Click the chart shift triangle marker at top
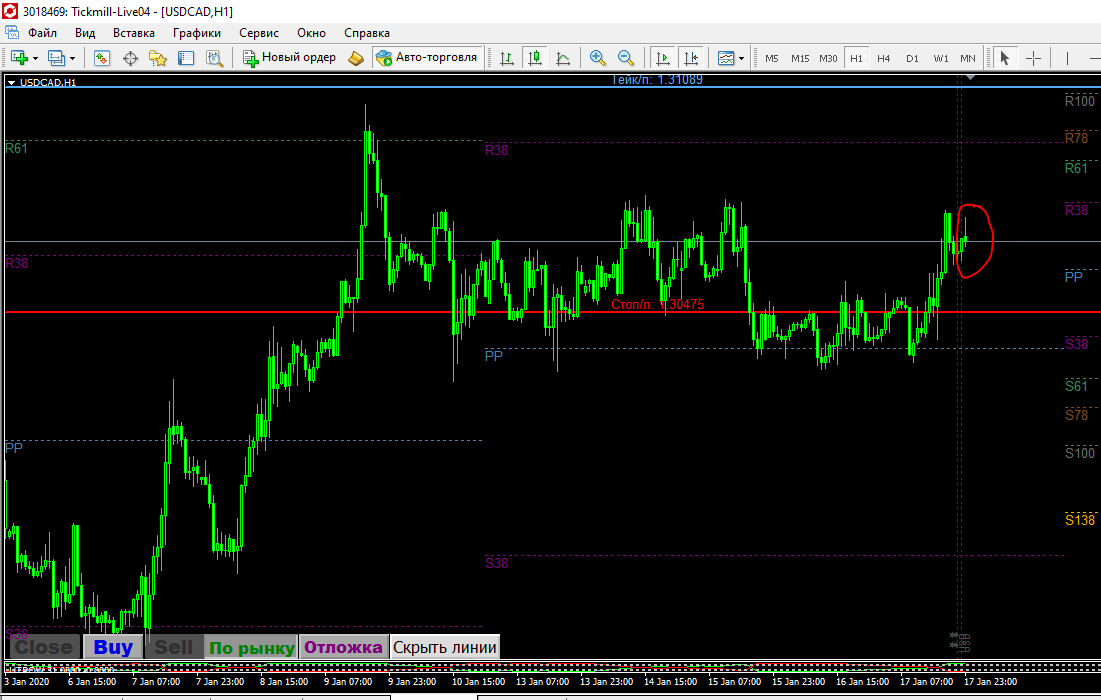 (x=970, y=77)
